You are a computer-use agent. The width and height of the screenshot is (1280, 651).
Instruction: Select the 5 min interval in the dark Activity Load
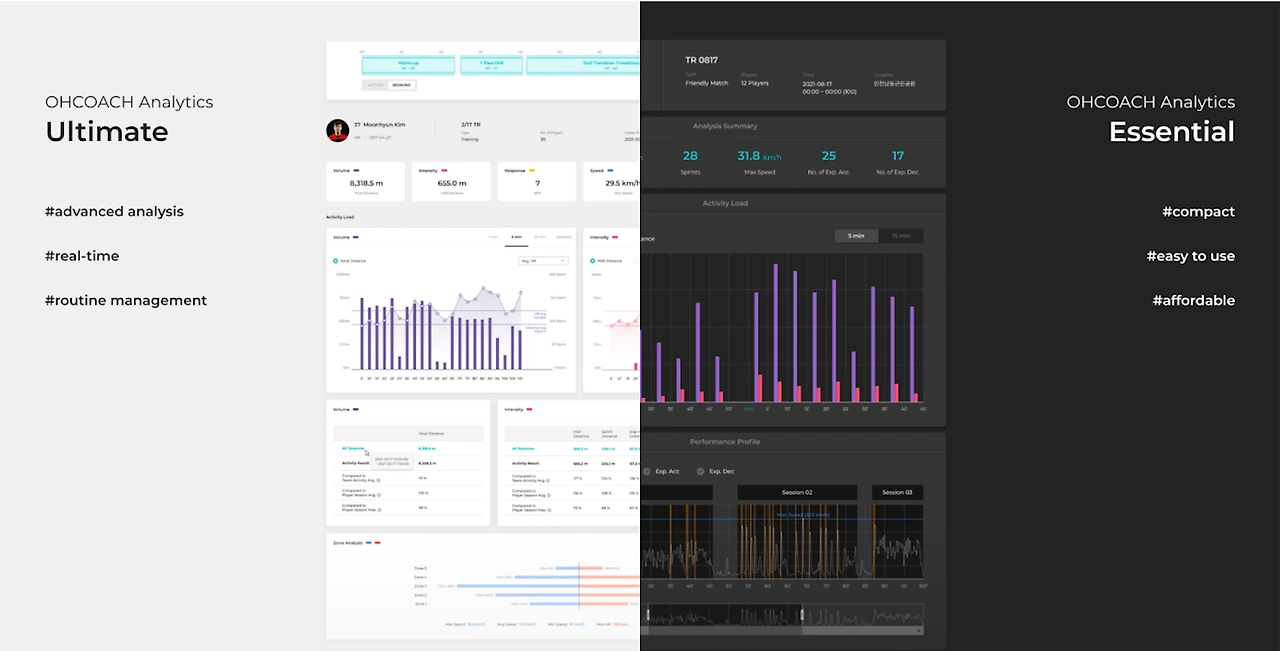(857, 236)
